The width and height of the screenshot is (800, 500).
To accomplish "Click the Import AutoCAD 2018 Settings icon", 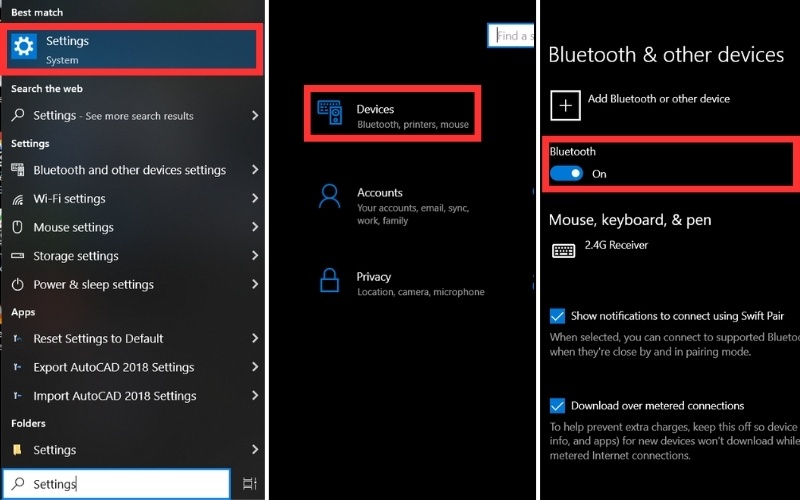I will coord(18,395).
